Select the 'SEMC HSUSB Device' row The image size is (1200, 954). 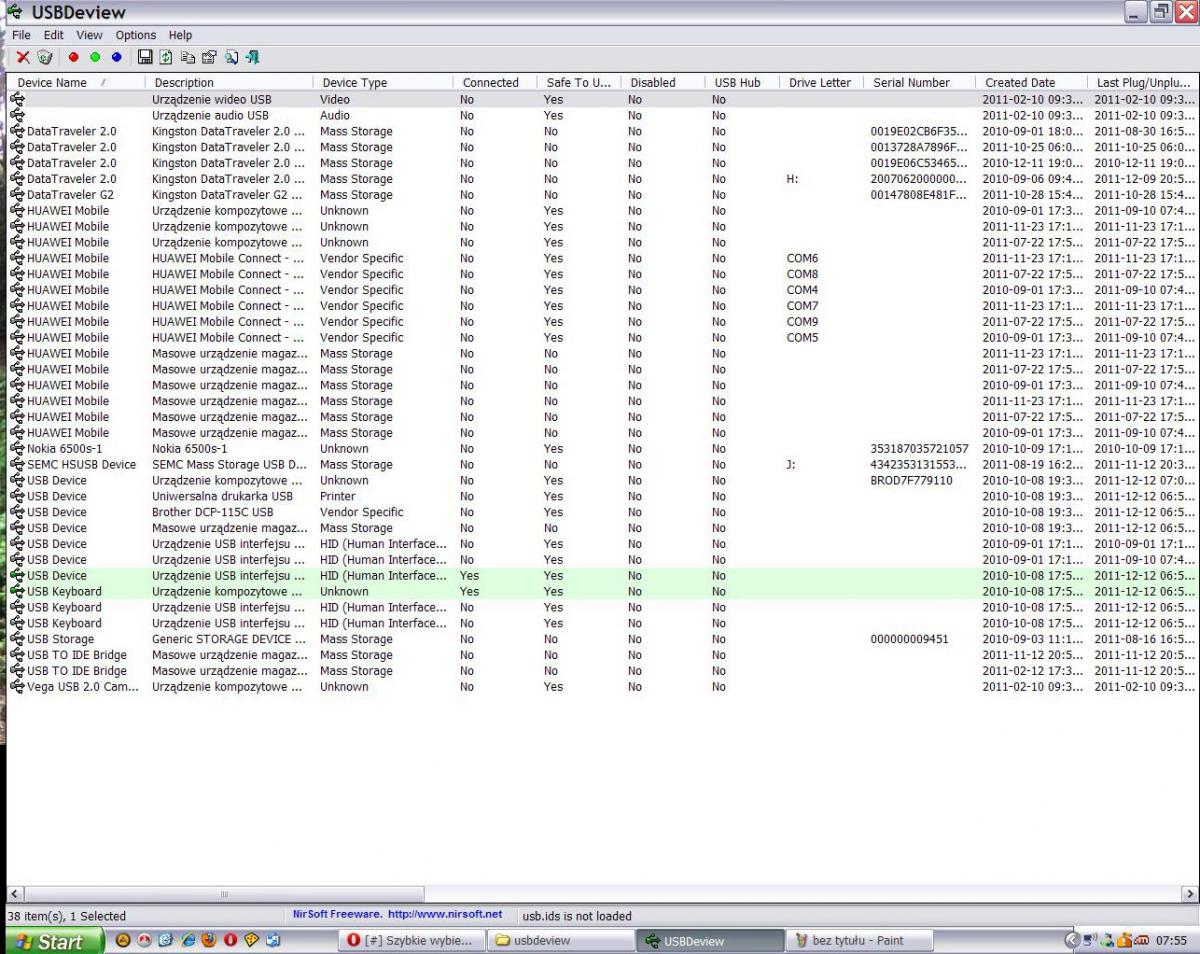coord(603,465)
